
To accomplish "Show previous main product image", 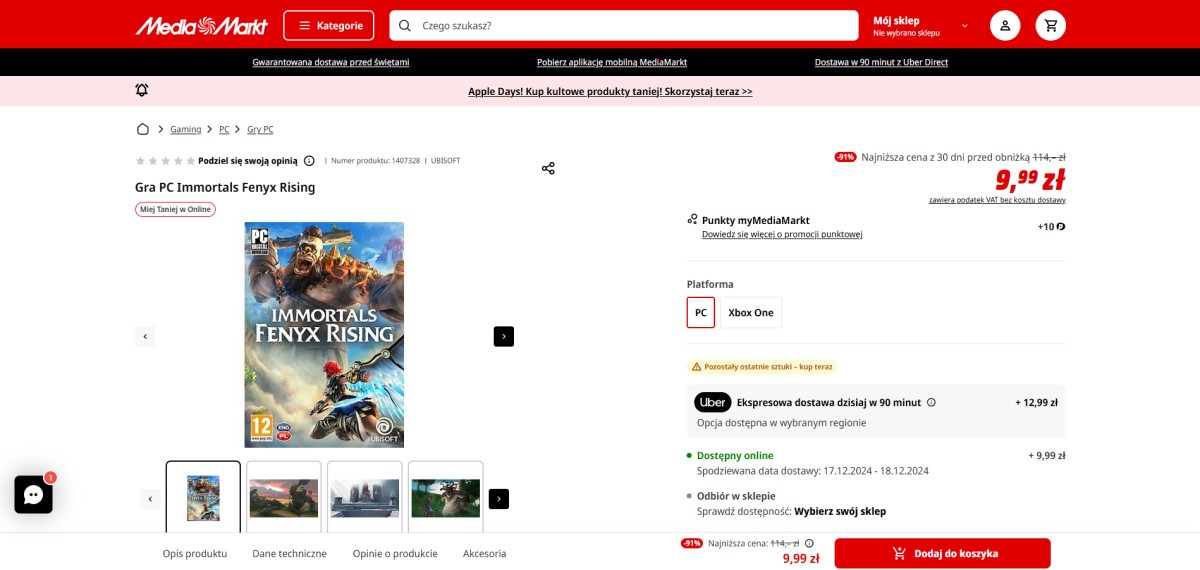I will (x=145, y=336).
